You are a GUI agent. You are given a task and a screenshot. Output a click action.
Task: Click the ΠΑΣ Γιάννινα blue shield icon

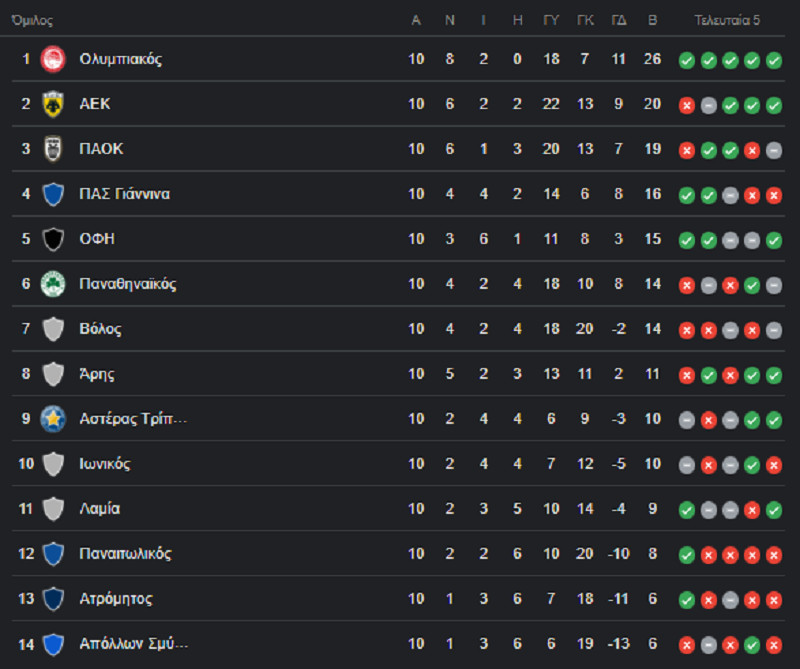click(53, 194)
